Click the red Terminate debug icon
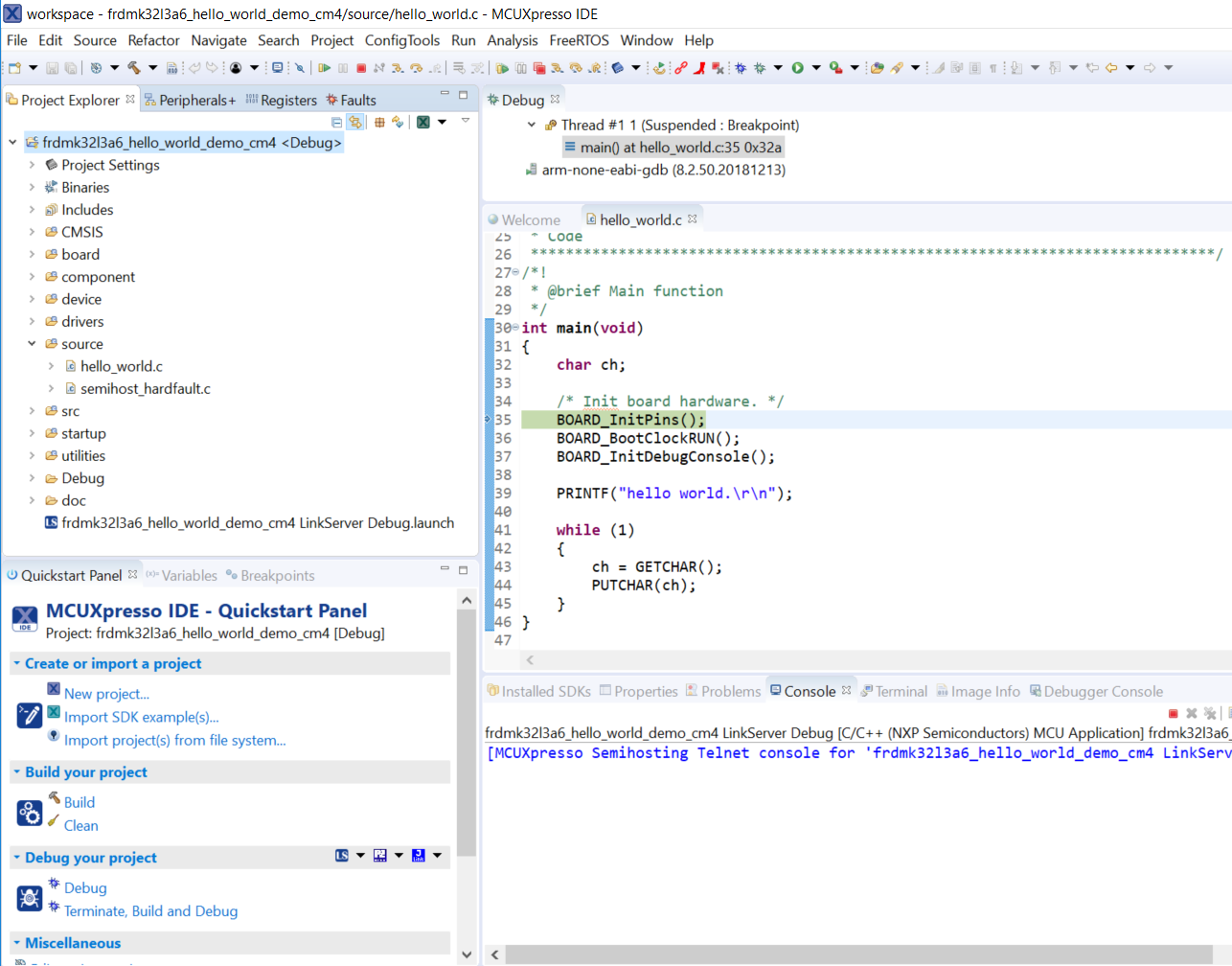This screenshot has height=966, width=1232. 361,68
